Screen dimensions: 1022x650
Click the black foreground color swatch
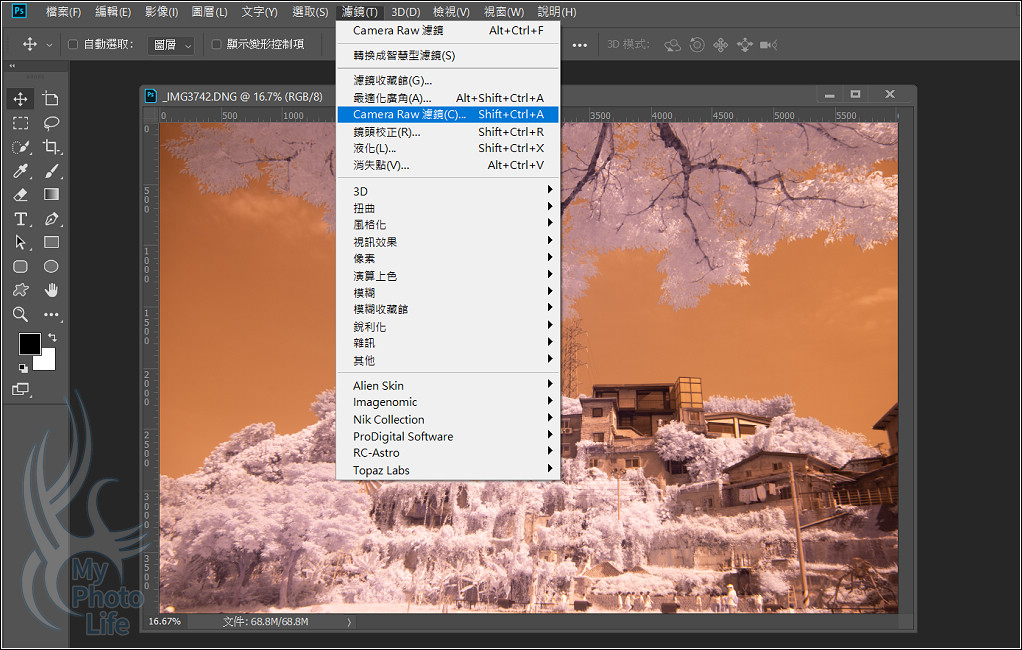28,344
